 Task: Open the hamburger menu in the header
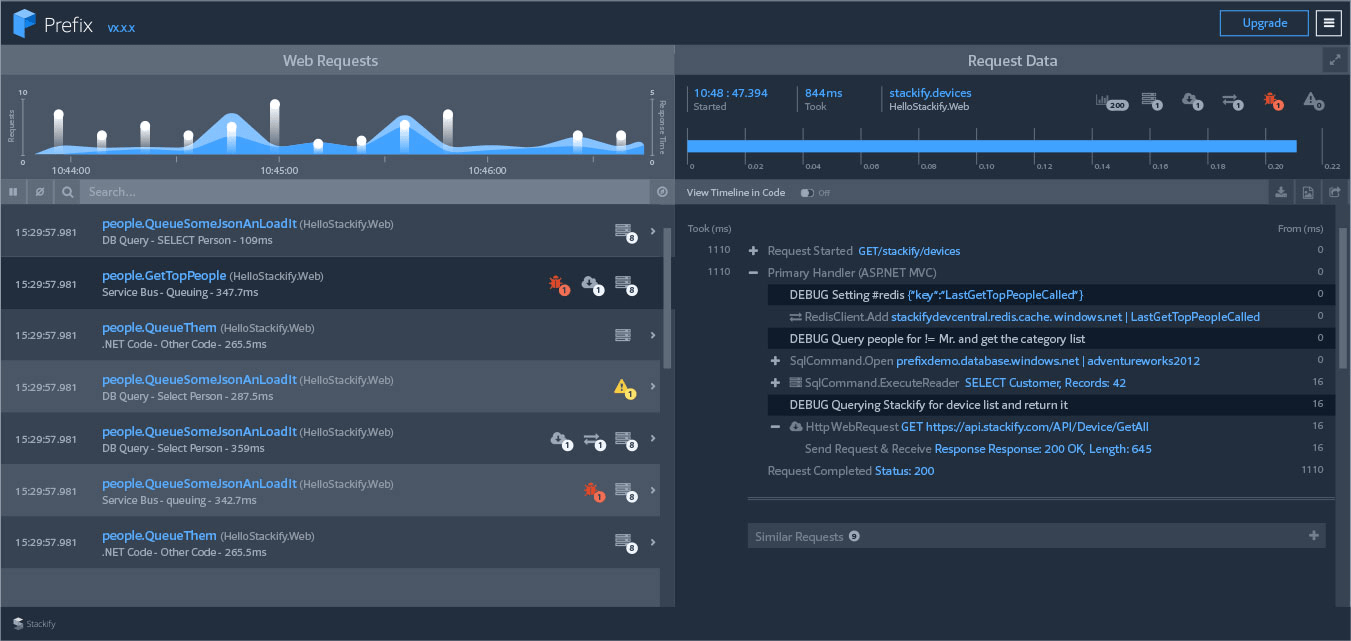tap(1328, 23)
